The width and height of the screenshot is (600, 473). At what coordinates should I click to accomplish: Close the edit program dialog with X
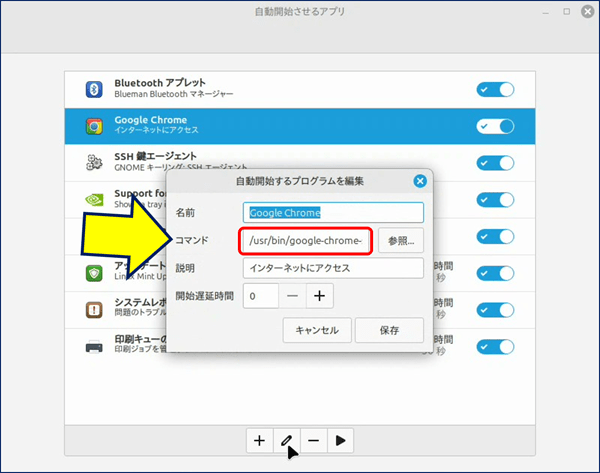coord(420,181)
